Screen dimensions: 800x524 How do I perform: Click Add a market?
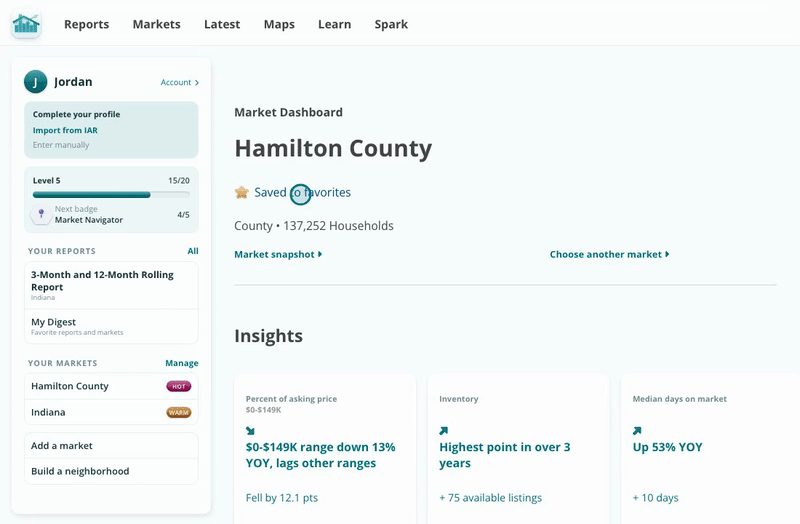(x=111, y=446)
